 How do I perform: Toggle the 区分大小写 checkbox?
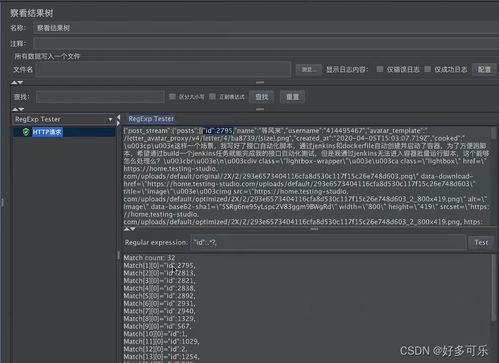pyautogui.click(x=172, y=97)
